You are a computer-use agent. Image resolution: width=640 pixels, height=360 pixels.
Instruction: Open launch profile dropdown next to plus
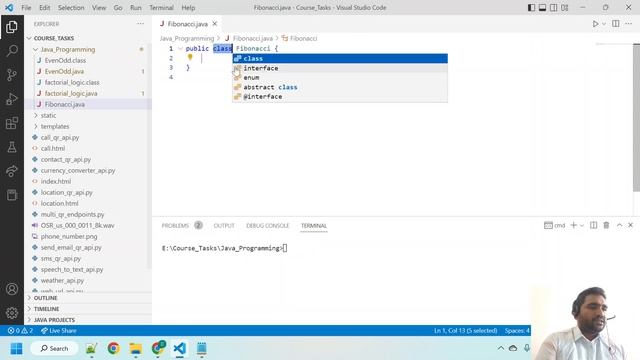pos(582,225)
